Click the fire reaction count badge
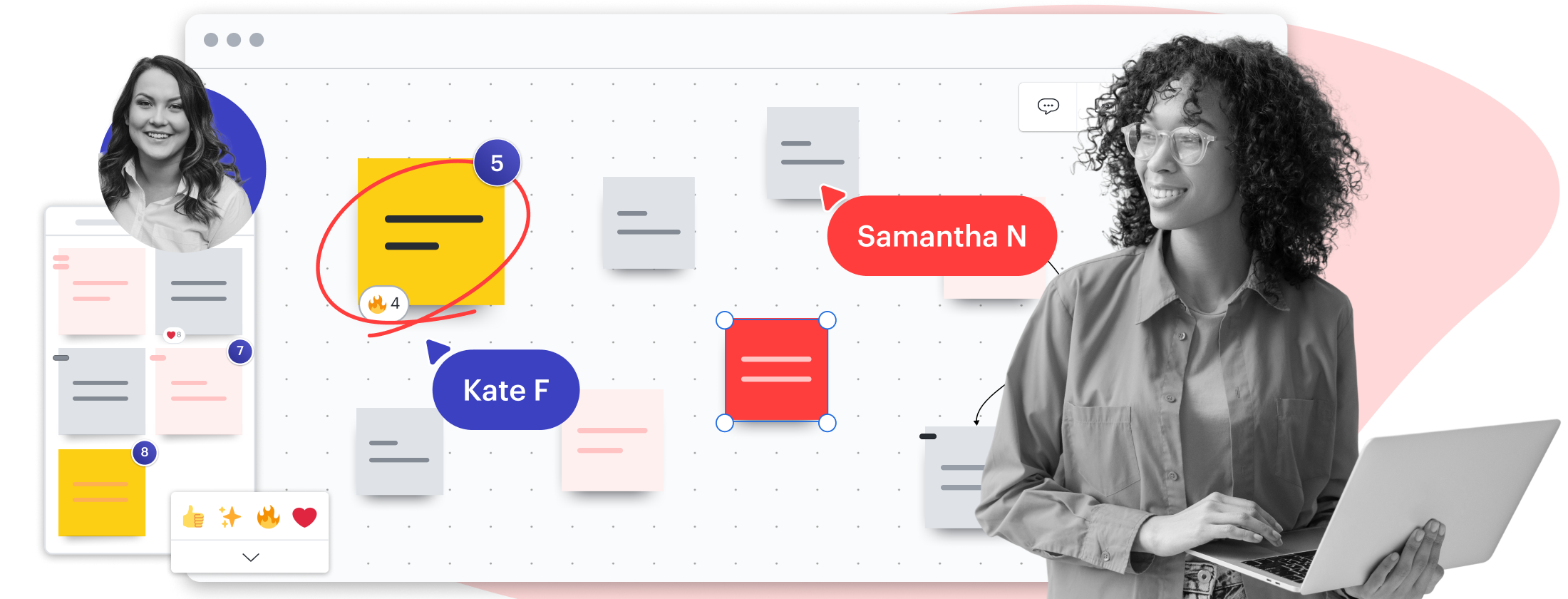 click(384, 304)
